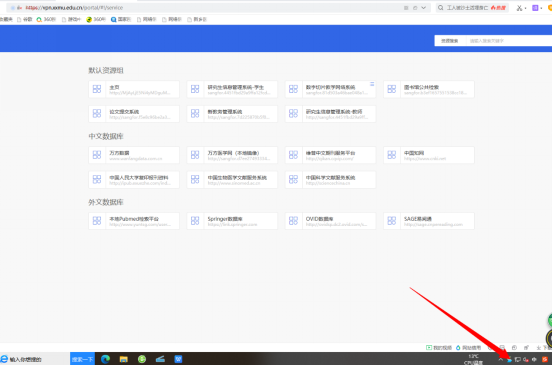Click the 搜索一下 taskbar button
The height and width of the screenshot is (365, 552).
pyautogui.click(x=82, y=359)
